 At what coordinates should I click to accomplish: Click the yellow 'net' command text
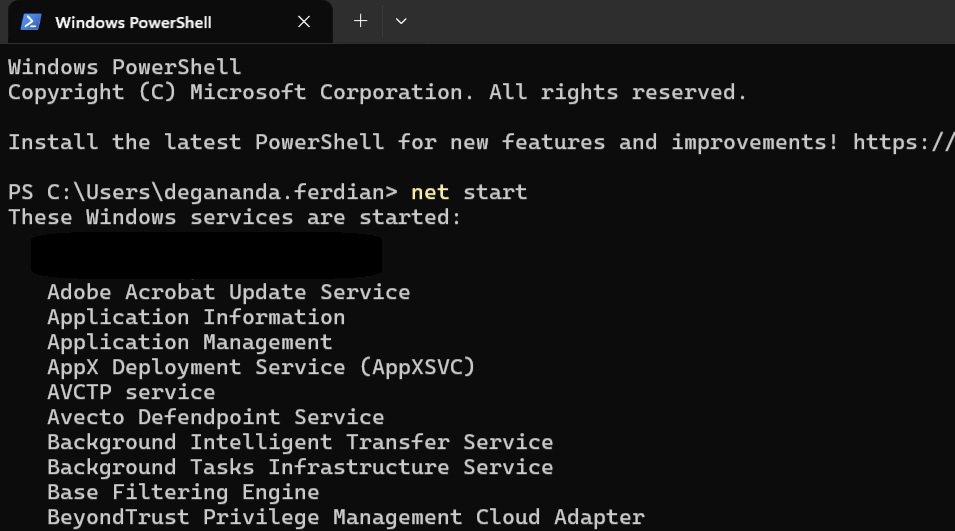(x=430, y=192)
